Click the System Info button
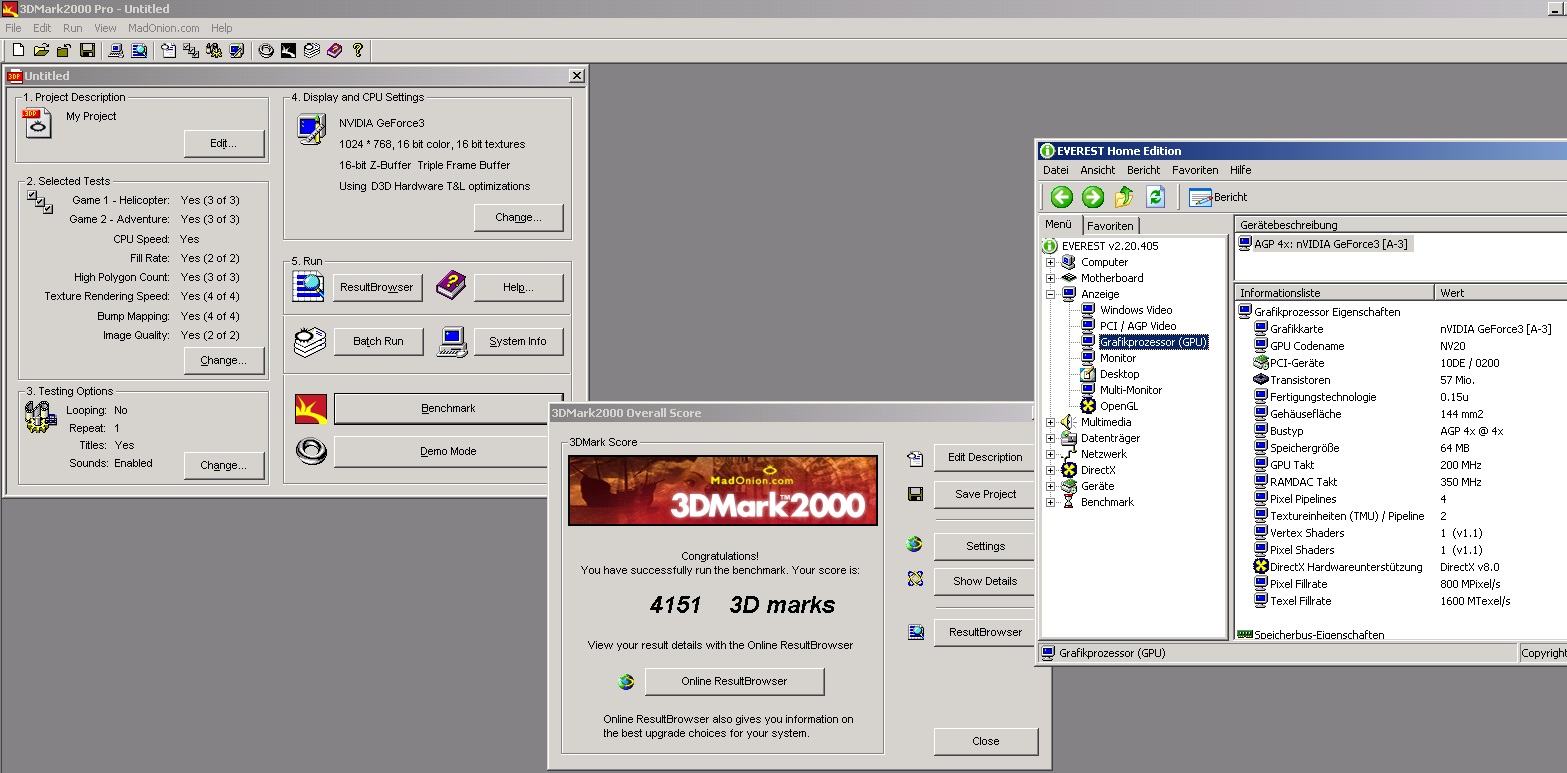 pos(518,341)
